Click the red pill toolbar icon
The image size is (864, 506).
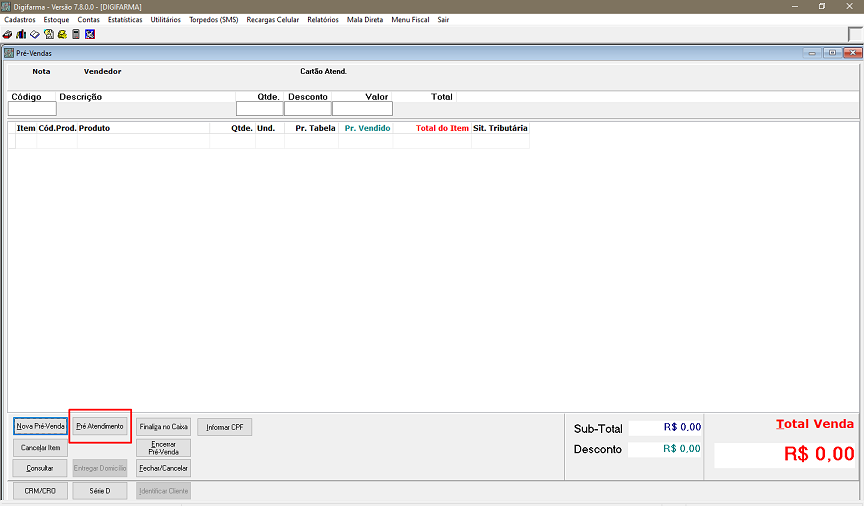[x=7, y=34]
